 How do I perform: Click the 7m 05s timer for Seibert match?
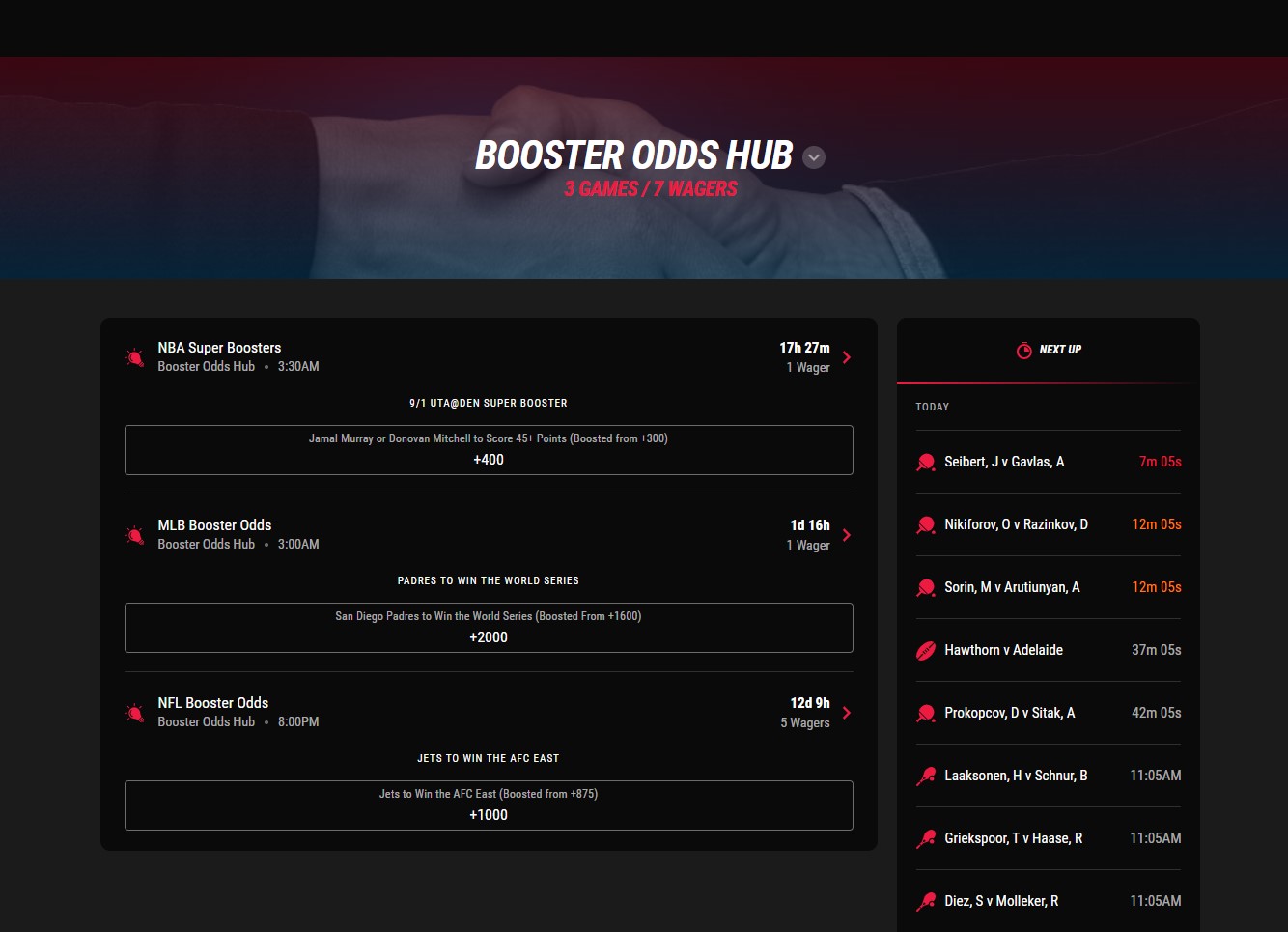[1160, 462]
